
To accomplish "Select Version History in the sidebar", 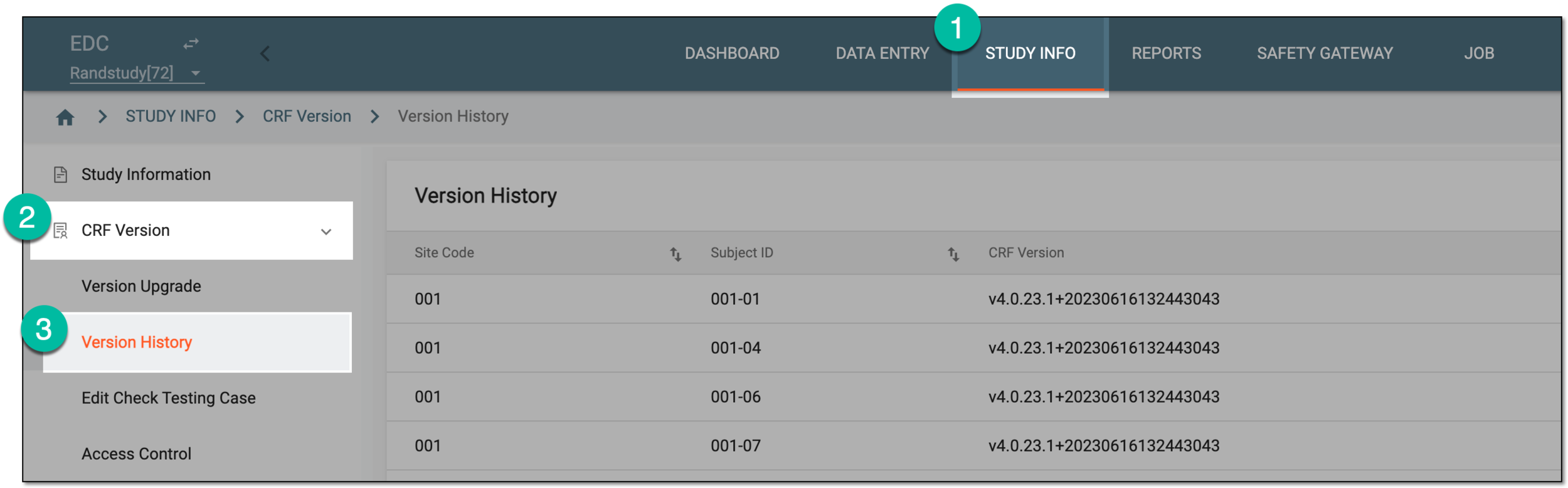I will point(197,342).
